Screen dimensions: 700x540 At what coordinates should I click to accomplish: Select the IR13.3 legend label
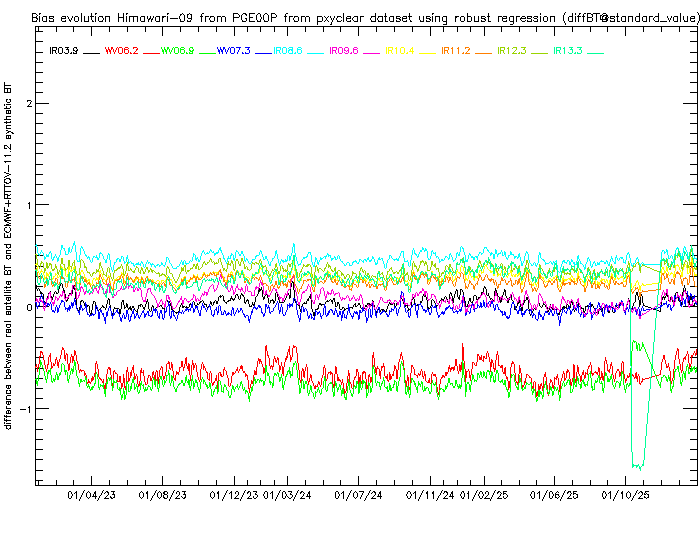point(568,50)
